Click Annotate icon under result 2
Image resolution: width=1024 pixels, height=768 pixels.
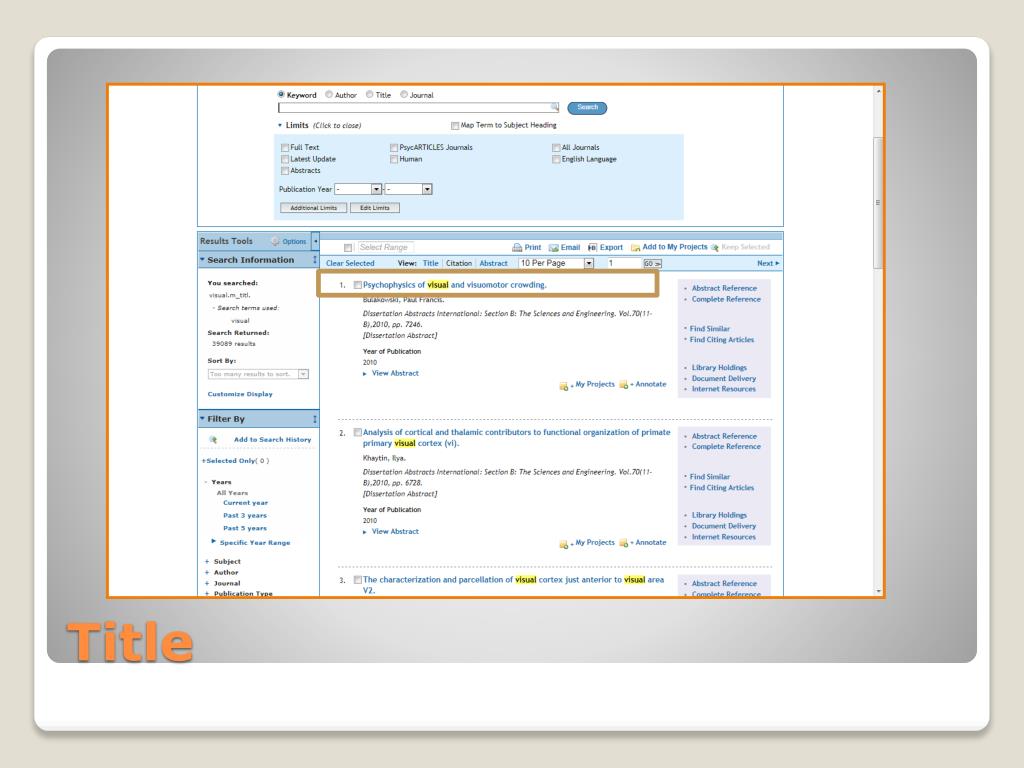click(624, 543)
